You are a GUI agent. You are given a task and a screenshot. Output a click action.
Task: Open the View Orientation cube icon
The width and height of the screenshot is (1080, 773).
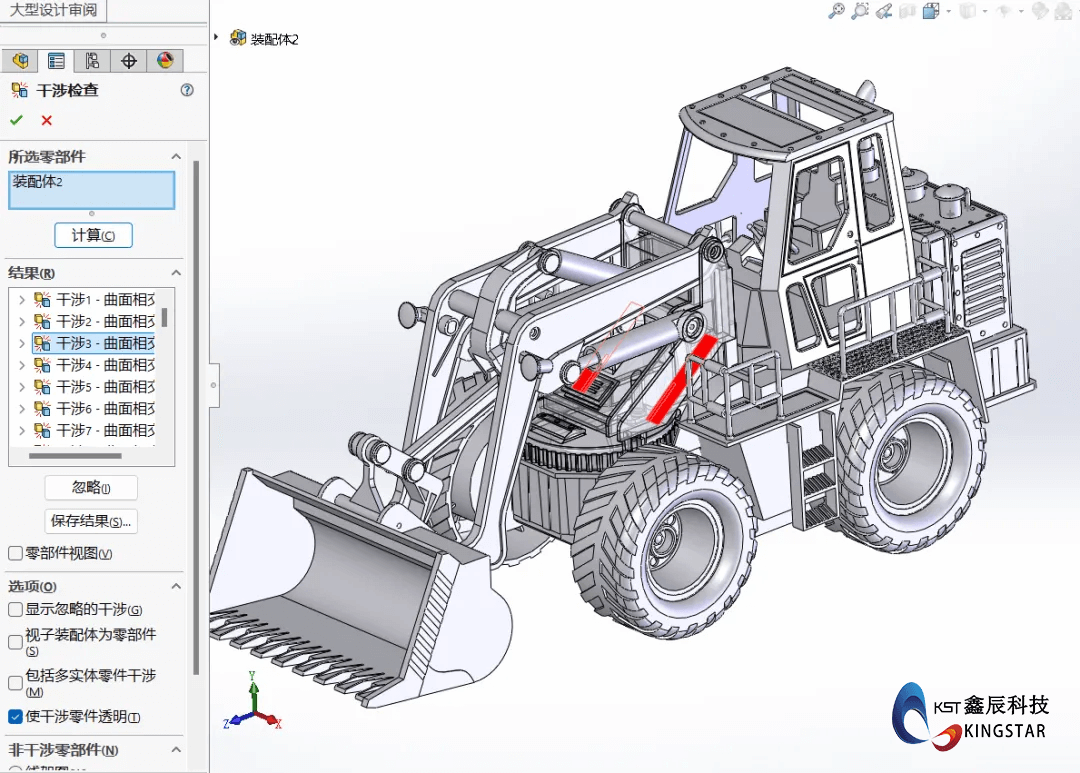(931, 11)
